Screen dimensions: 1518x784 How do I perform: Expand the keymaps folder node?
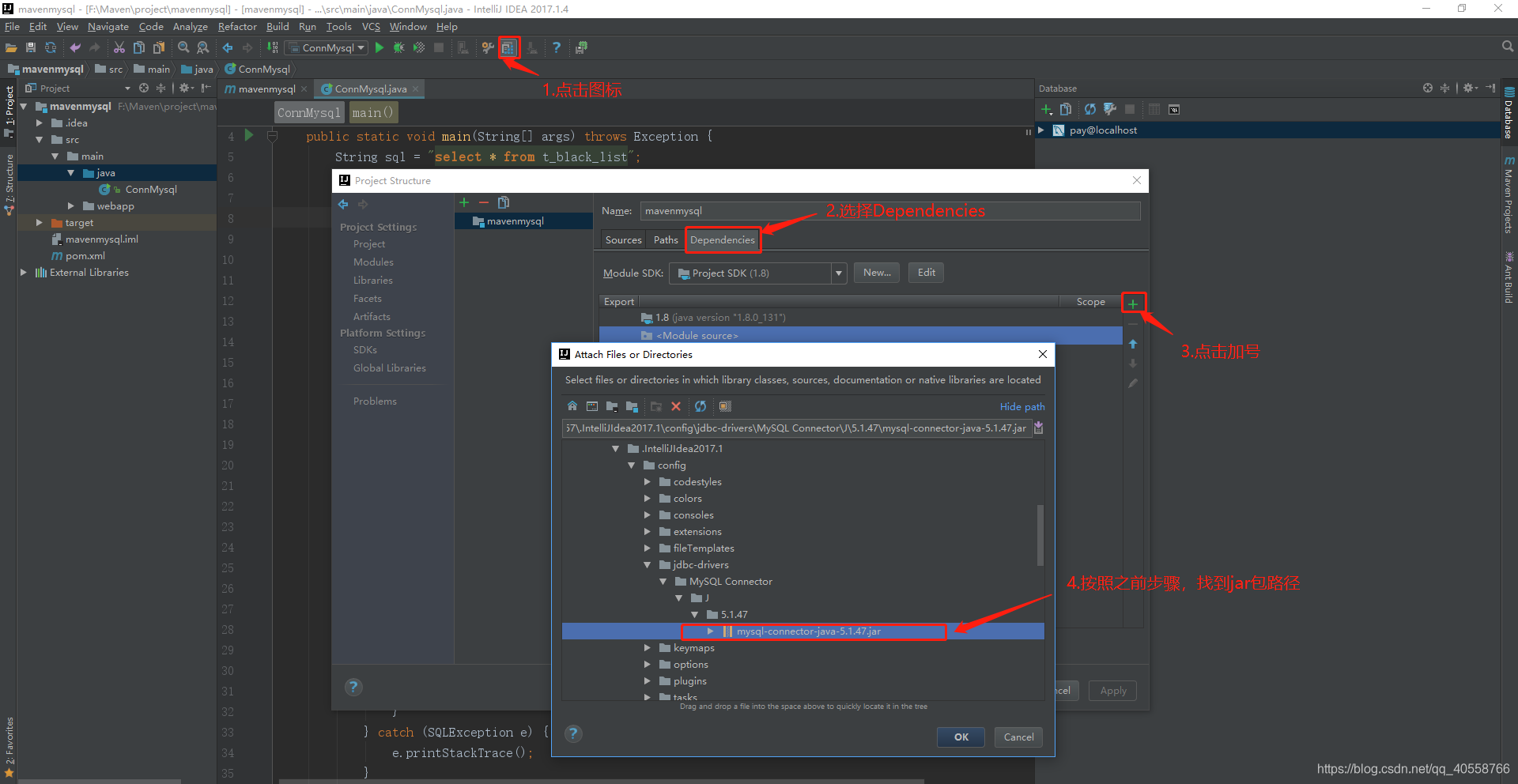648,648
